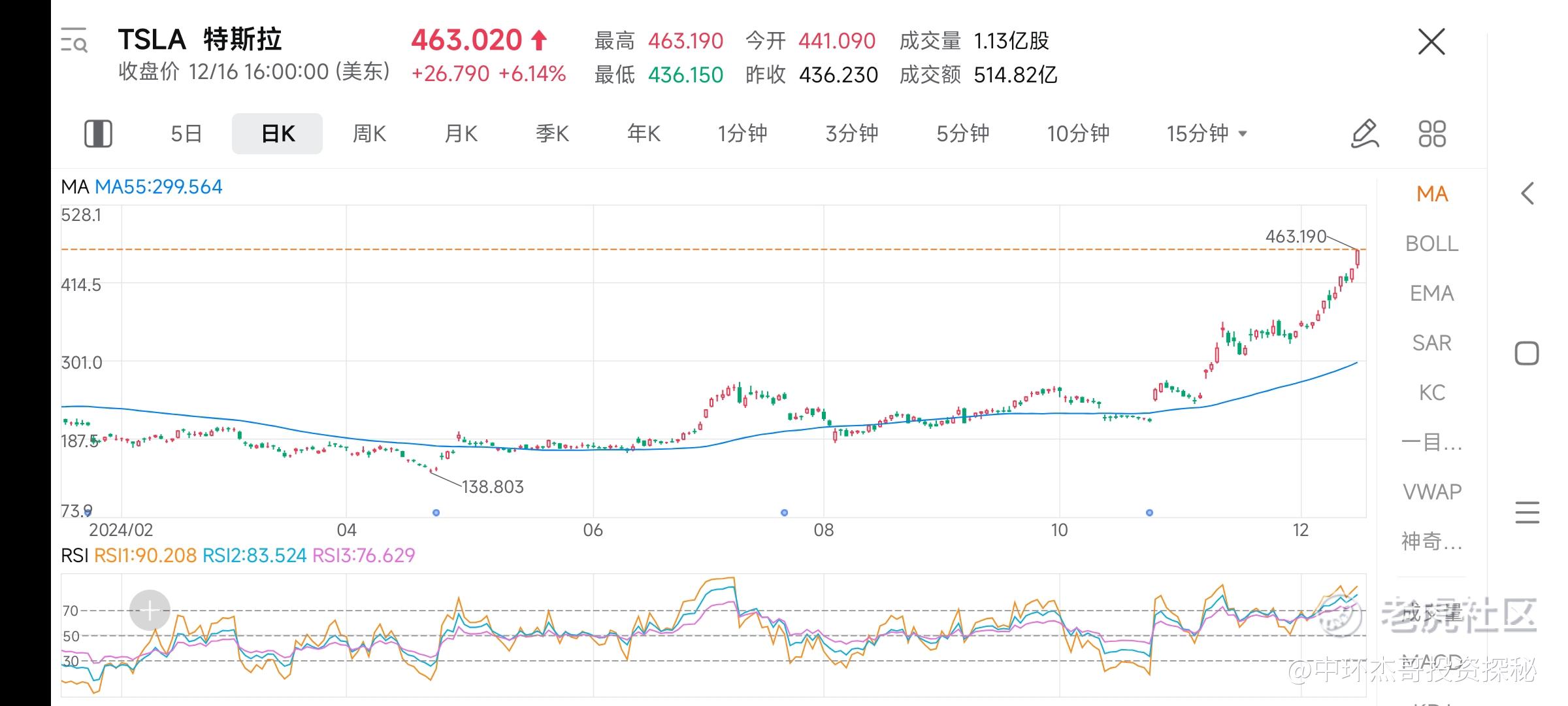Choose the VWAP indicator

1431,492
